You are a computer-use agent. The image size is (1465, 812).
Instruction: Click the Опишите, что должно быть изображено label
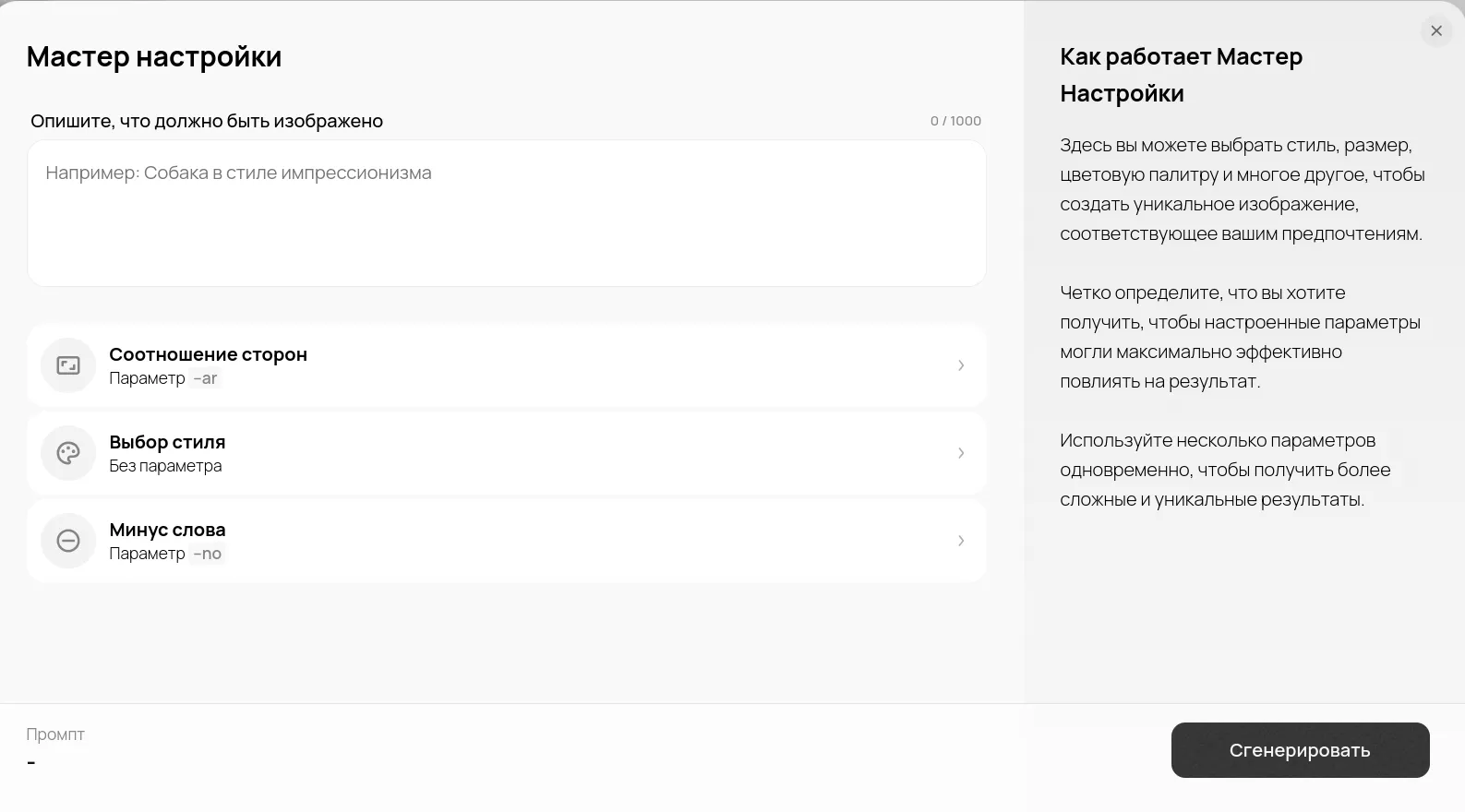(207, 121)
